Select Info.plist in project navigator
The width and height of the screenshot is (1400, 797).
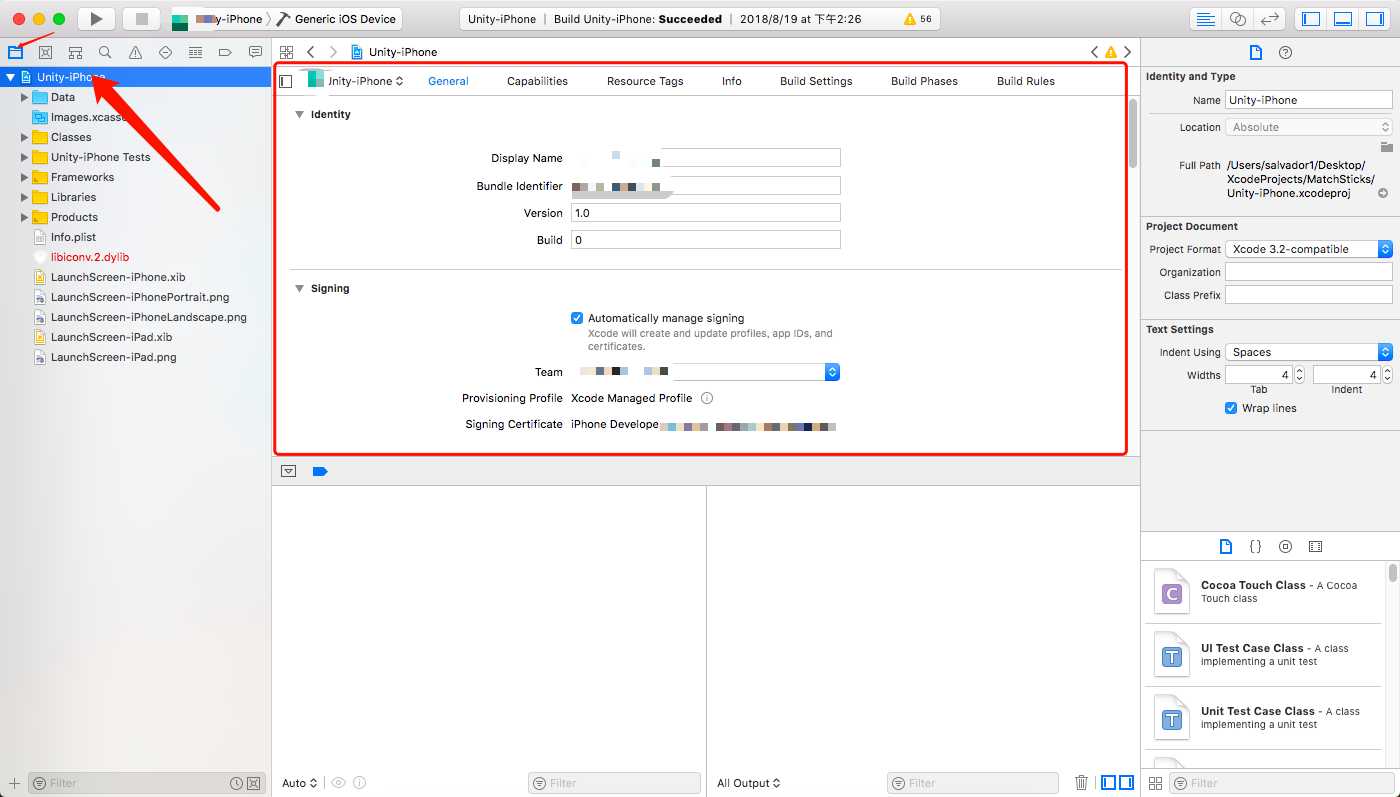tap(74, 237)
